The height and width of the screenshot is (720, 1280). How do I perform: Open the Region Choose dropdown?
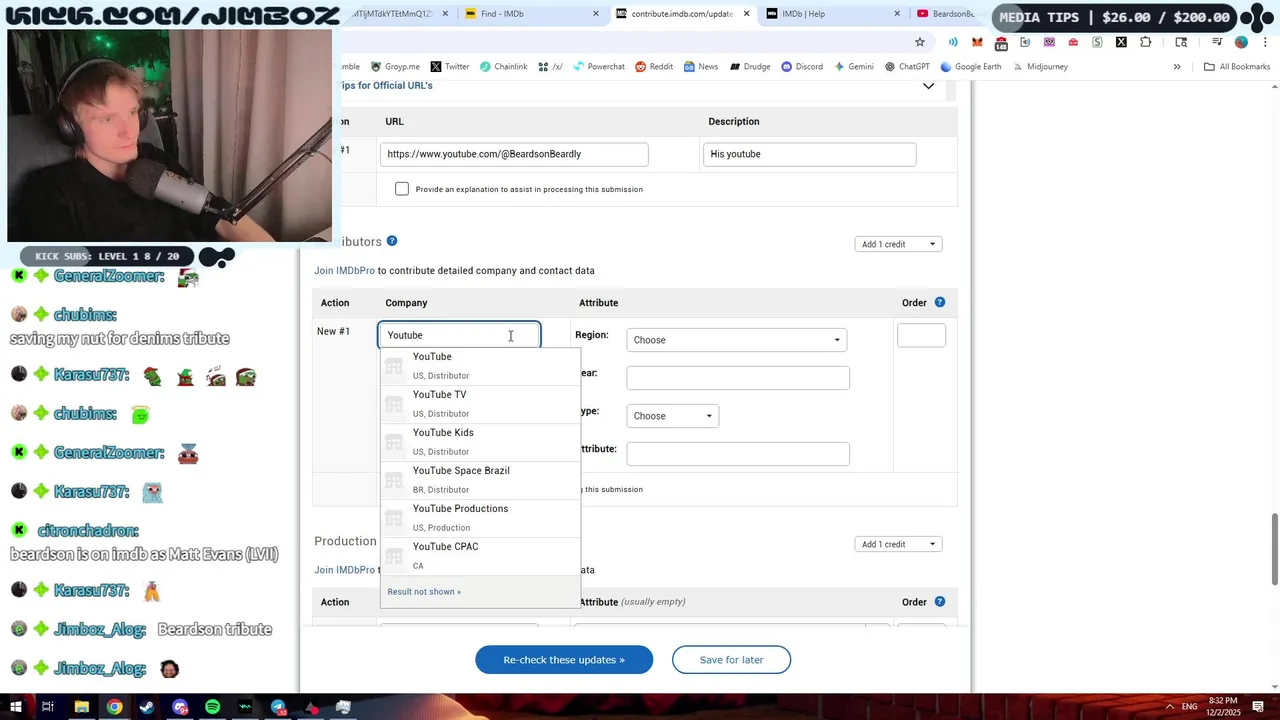pos(737,340)
